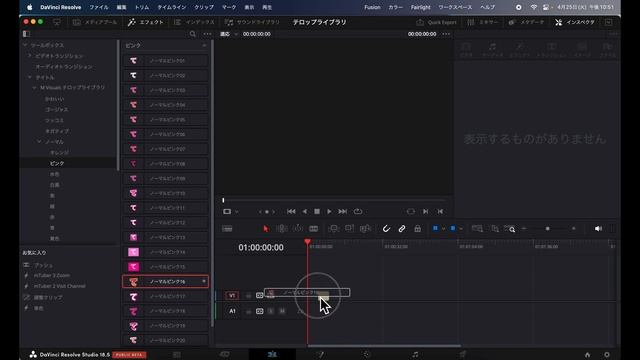Click the Overwrite Clip icon
The width and height of the screenshot is (640, 360).
pyautogui.click(x=349, y=229)
